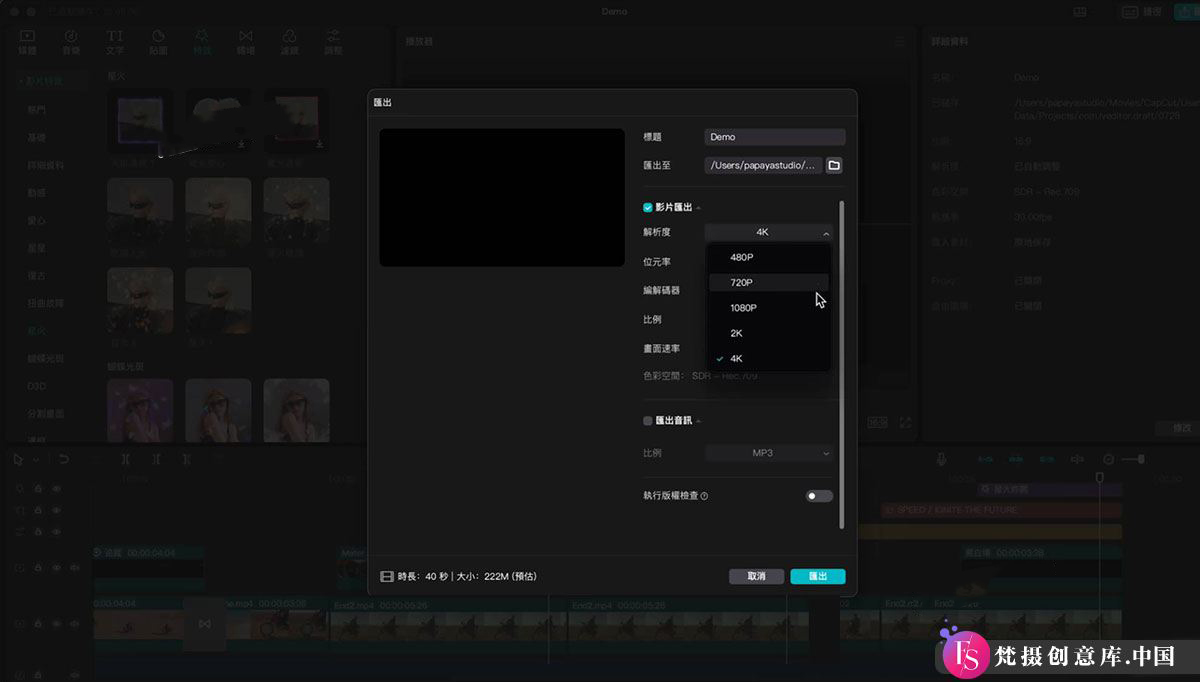Click the player aspect ratio icon
The height and width of the screenshot is (682, 1200).
pyautogui.click(x=877, y=423)
